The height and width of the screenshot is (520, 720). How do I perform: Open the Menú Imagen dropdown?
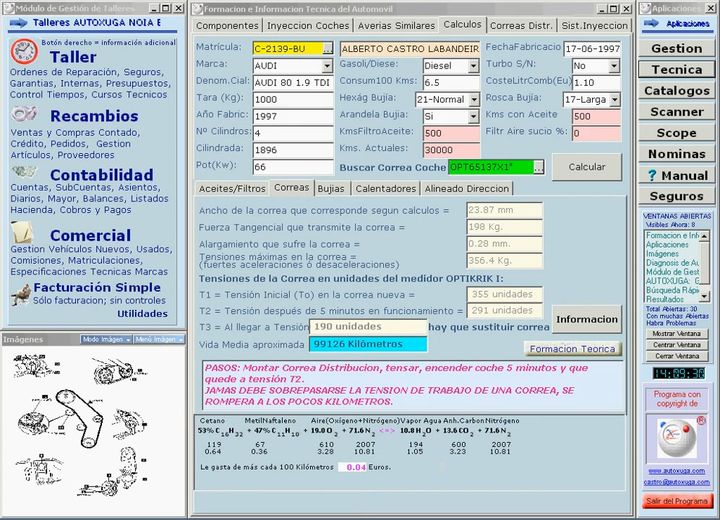pos(159,339)
